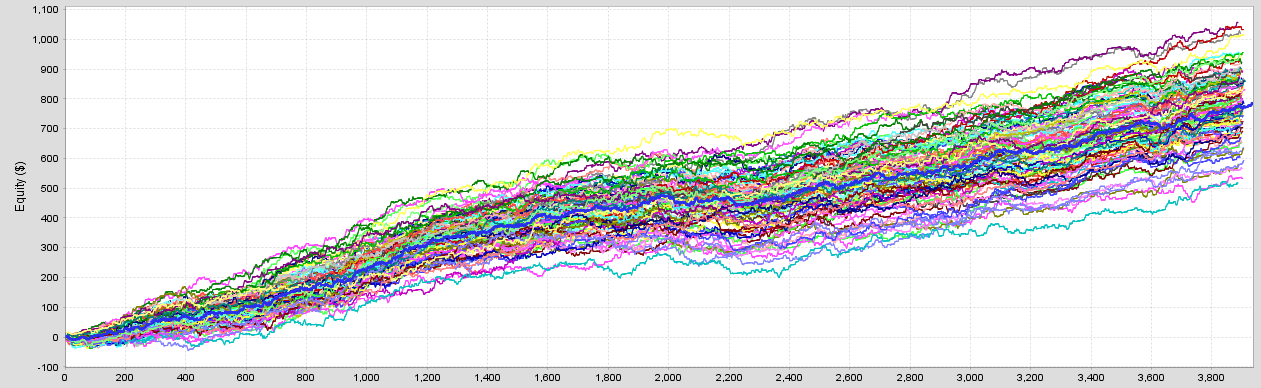Click the 3,200 x-axis tick label
This screenshot has width=1261, height=388.
coord(1030,379)
